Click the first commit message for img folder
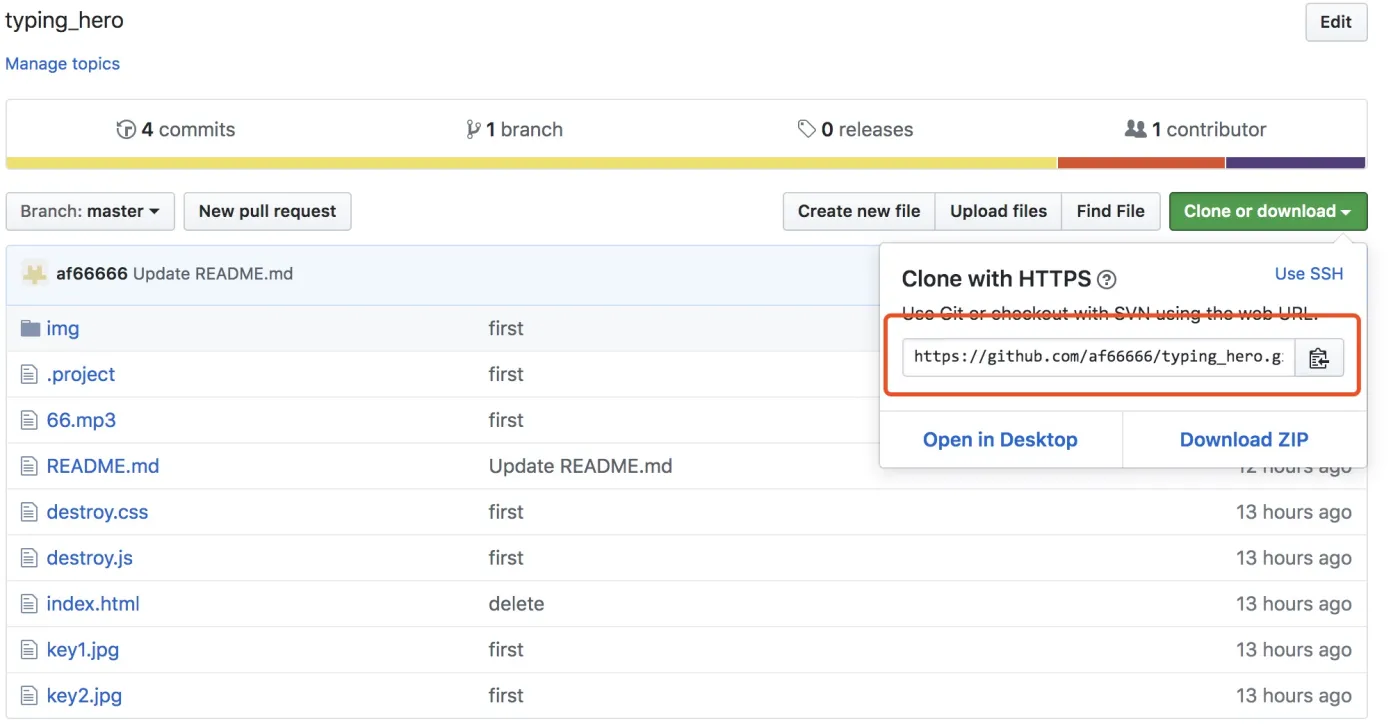Image resolution: width=1400 pixels, height=726 pixels. coord(506,328)
